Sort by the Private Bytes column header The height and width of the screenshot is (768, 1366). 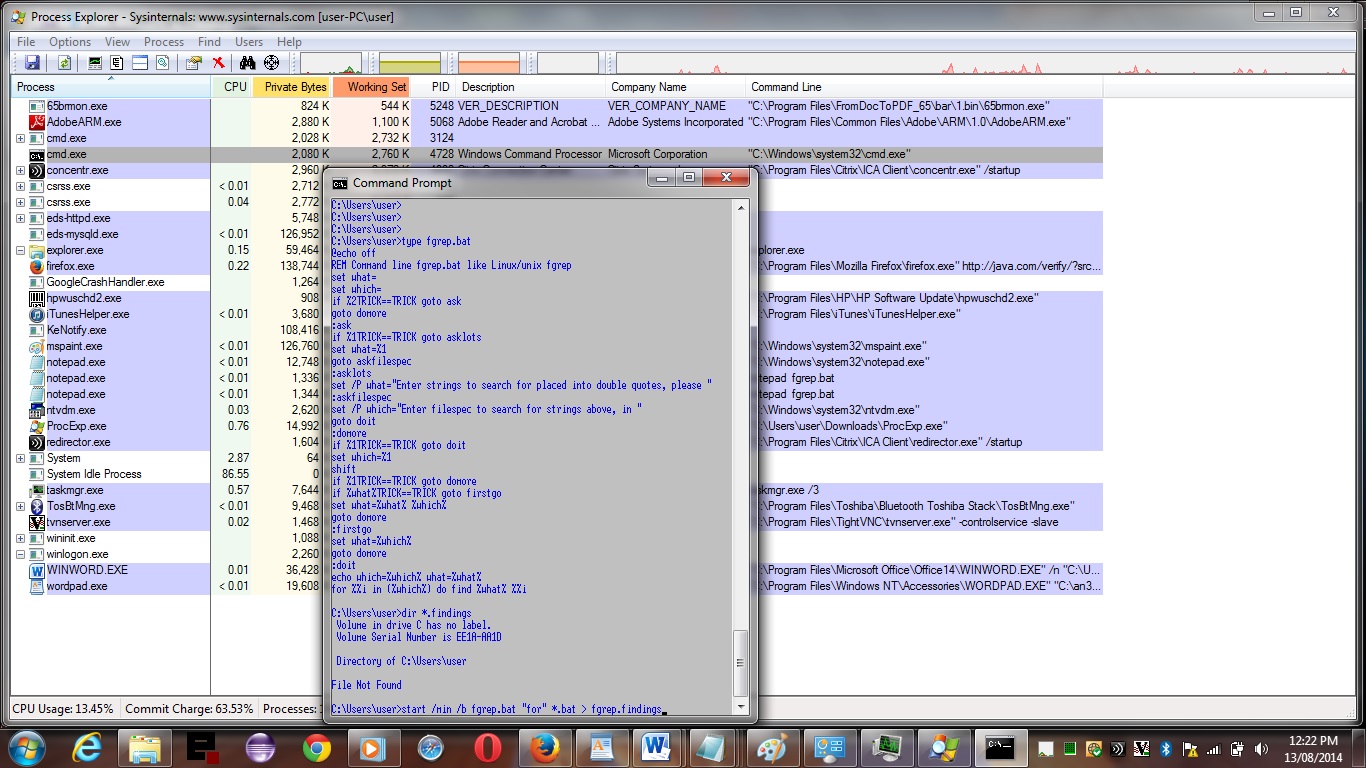295,87
